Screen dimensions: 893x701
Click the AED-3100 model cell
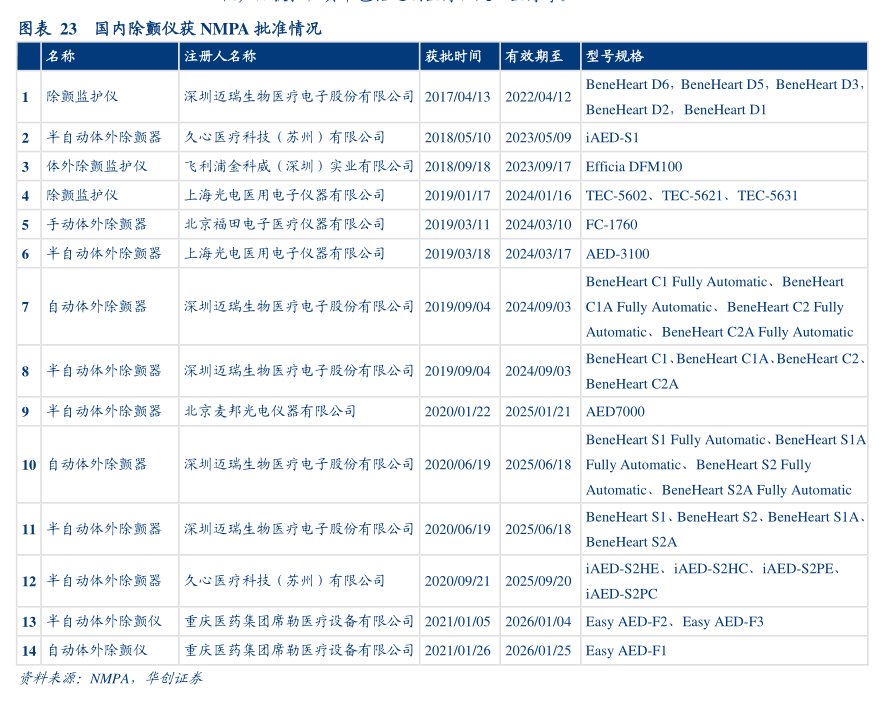[x=617, y=254]
